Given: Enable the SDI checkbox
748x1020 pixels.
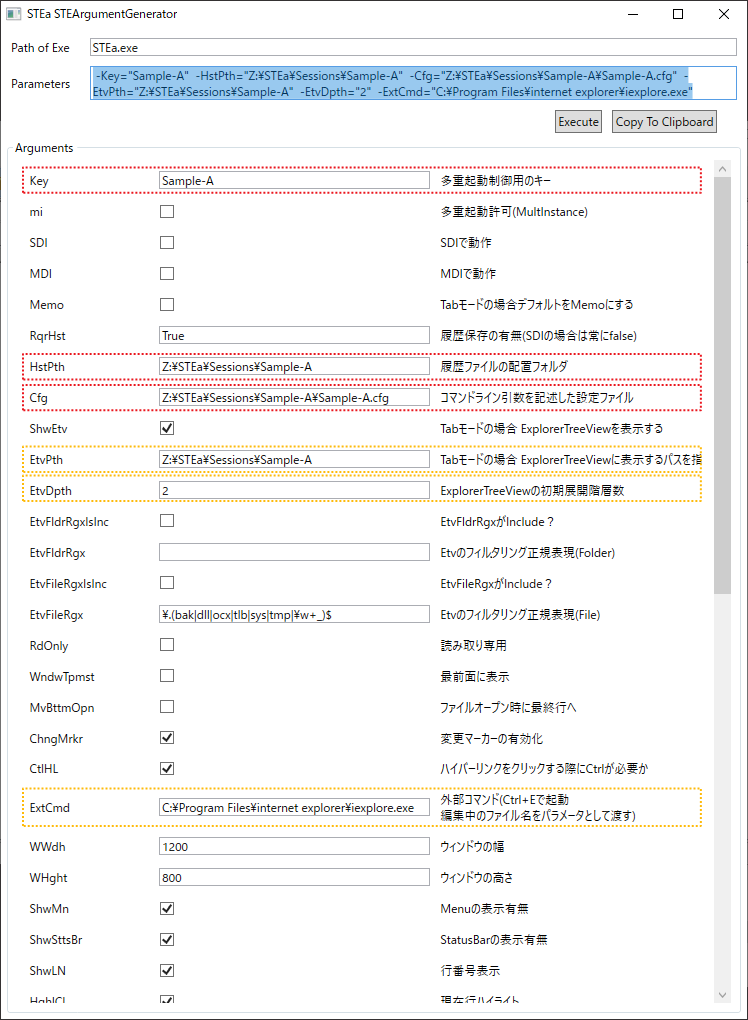Looking at the screenshot, I should [167, 243].
